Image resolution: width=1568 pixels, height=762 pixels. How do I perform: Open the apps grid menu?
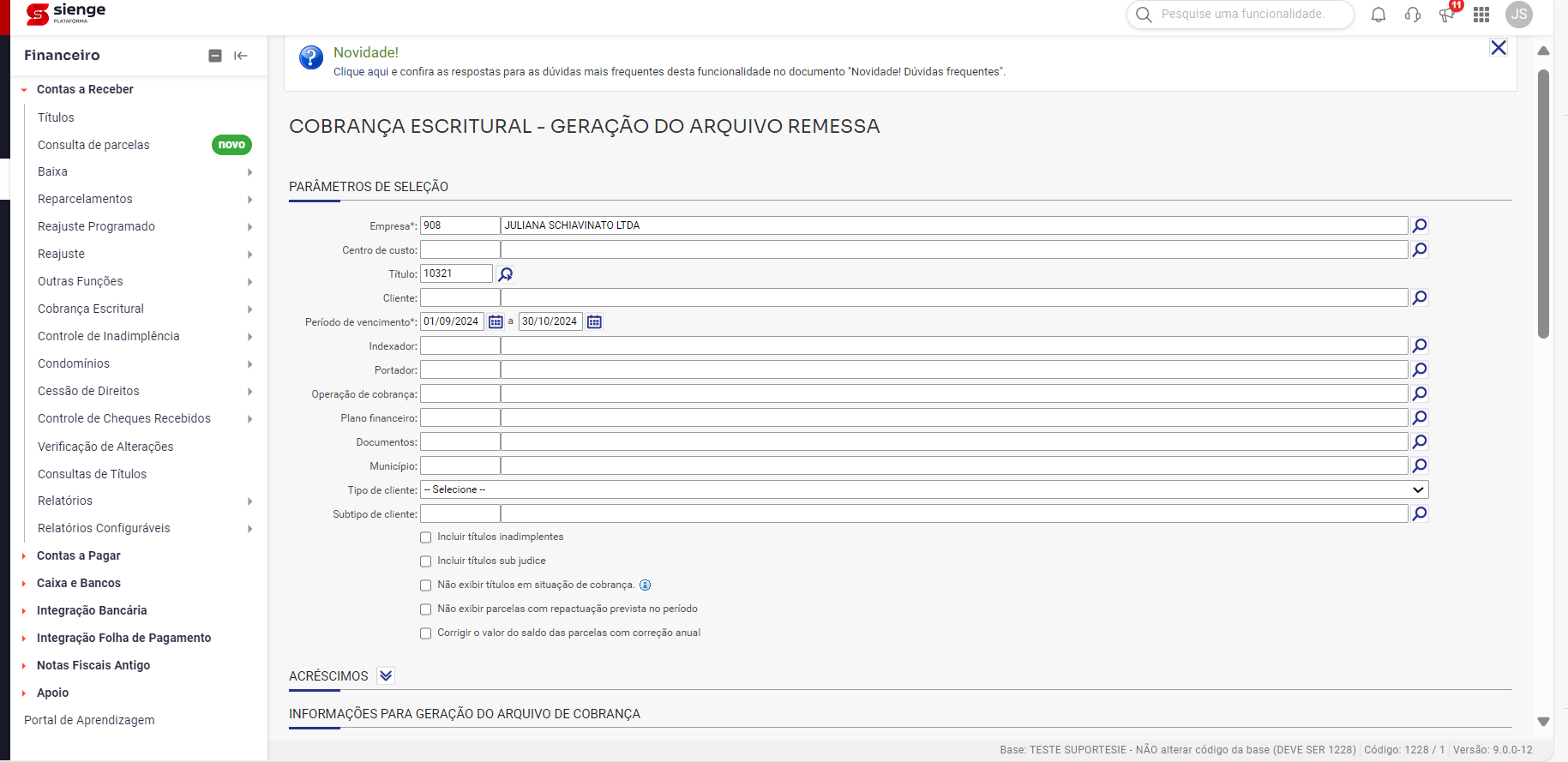(x=1481, y=15)
